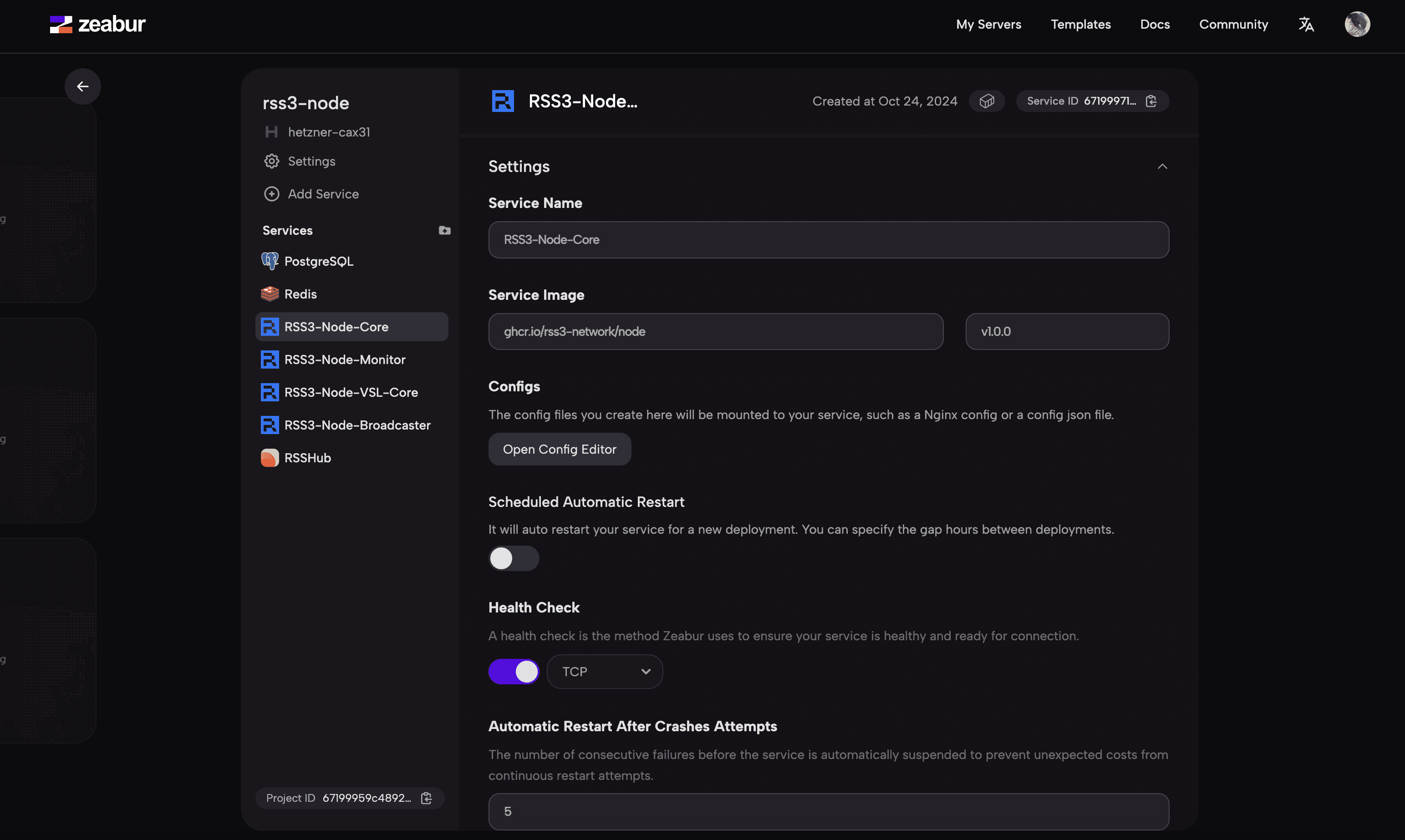Viewport: 1405px width, 840px height.
Task: Go back with the arrow button
Action: point(83,86)
